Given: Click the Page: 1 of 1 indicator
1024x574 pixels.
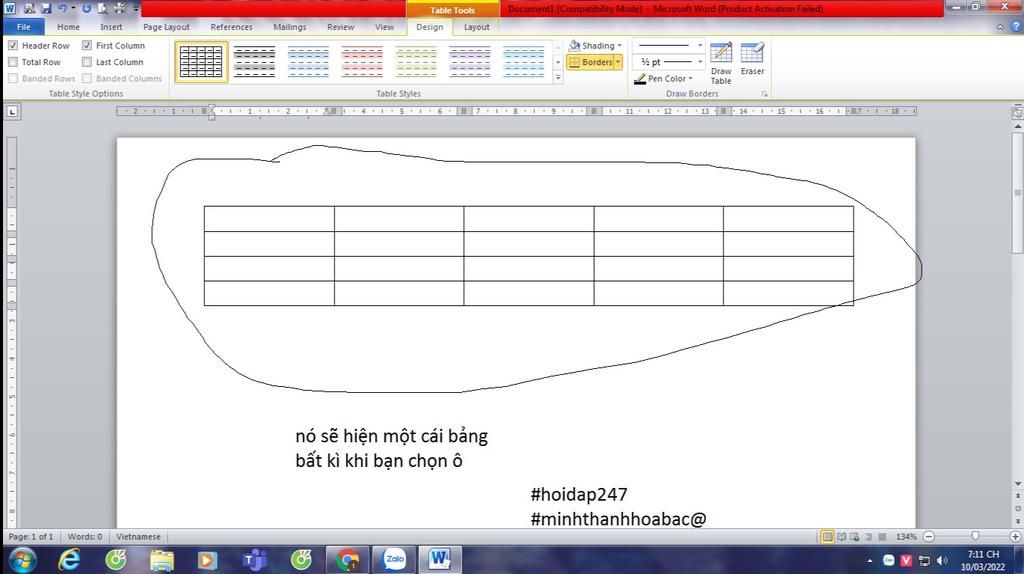Looking at the screenshot, I should click(x=31, y=537).
